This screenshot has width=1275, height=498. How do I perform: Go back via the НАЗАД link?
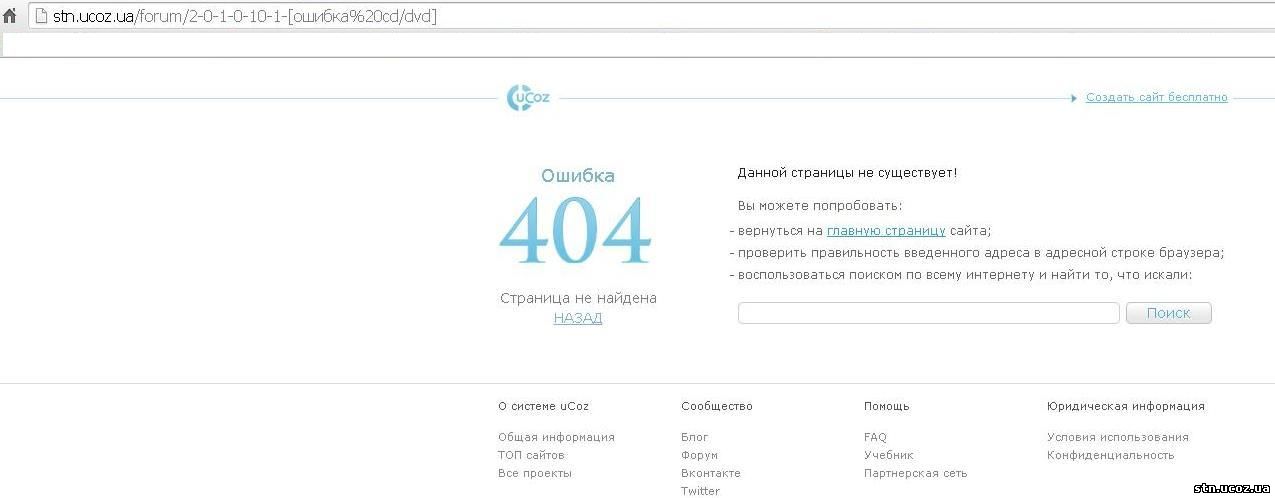[x=578, y=318]
